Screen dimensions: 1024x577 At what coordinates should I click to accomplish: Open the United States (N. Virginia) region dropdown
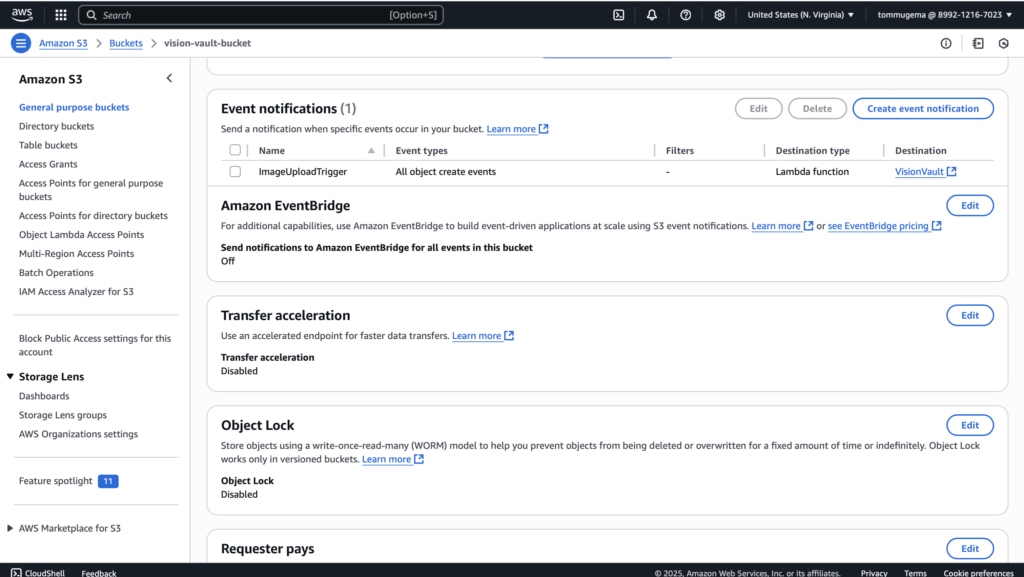coord(800,15)
